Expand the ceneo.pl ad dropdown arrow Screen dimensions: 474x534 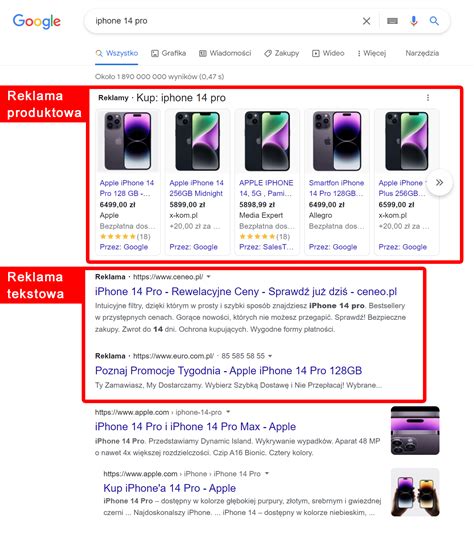pos(208,277)
